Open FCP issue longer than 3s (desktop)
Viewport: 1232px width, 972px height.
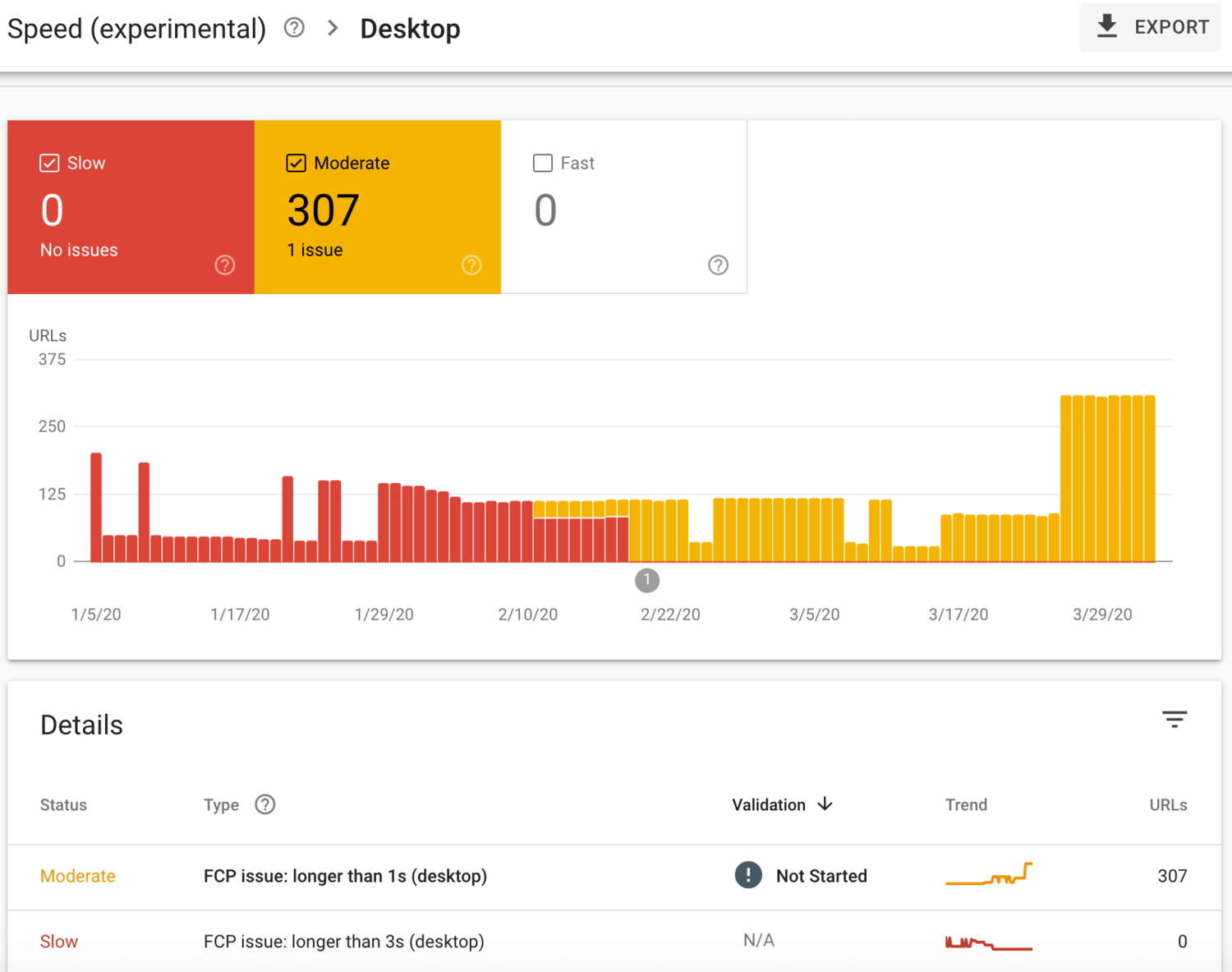[x=344, y=942]
